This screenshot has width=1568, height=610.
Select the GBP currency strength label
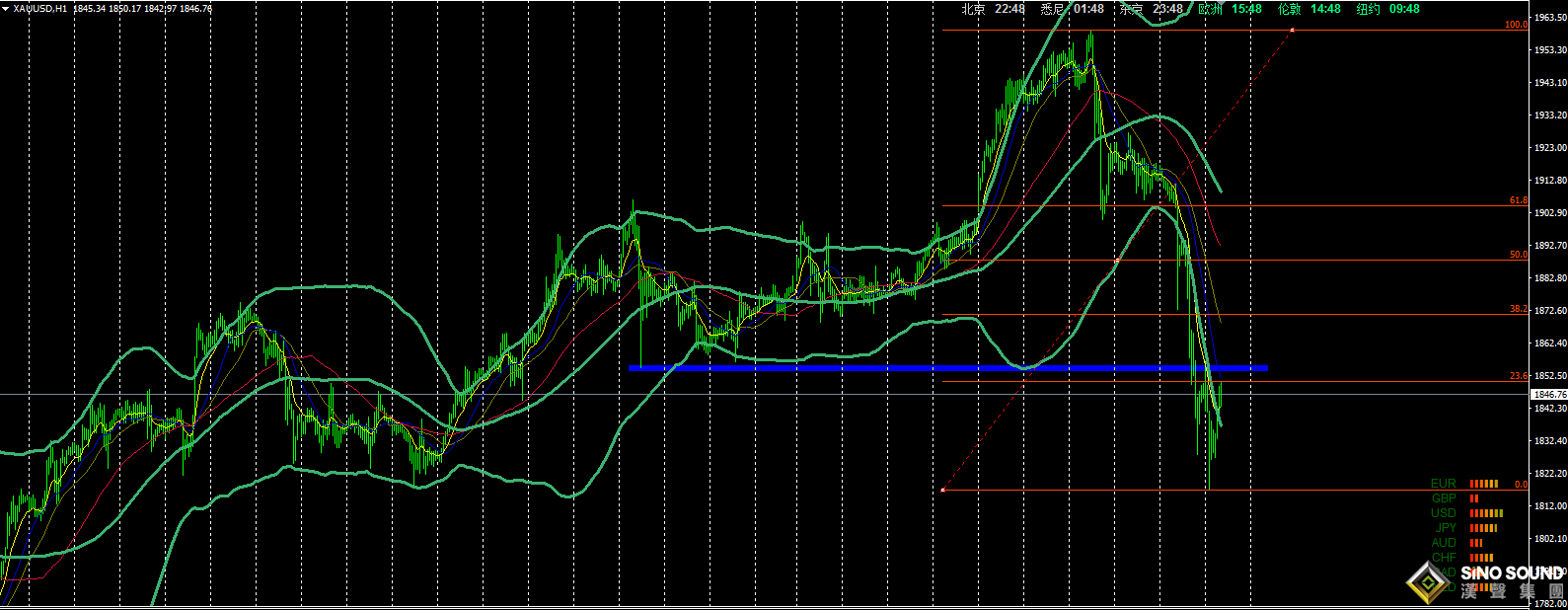click(1444, 498)
